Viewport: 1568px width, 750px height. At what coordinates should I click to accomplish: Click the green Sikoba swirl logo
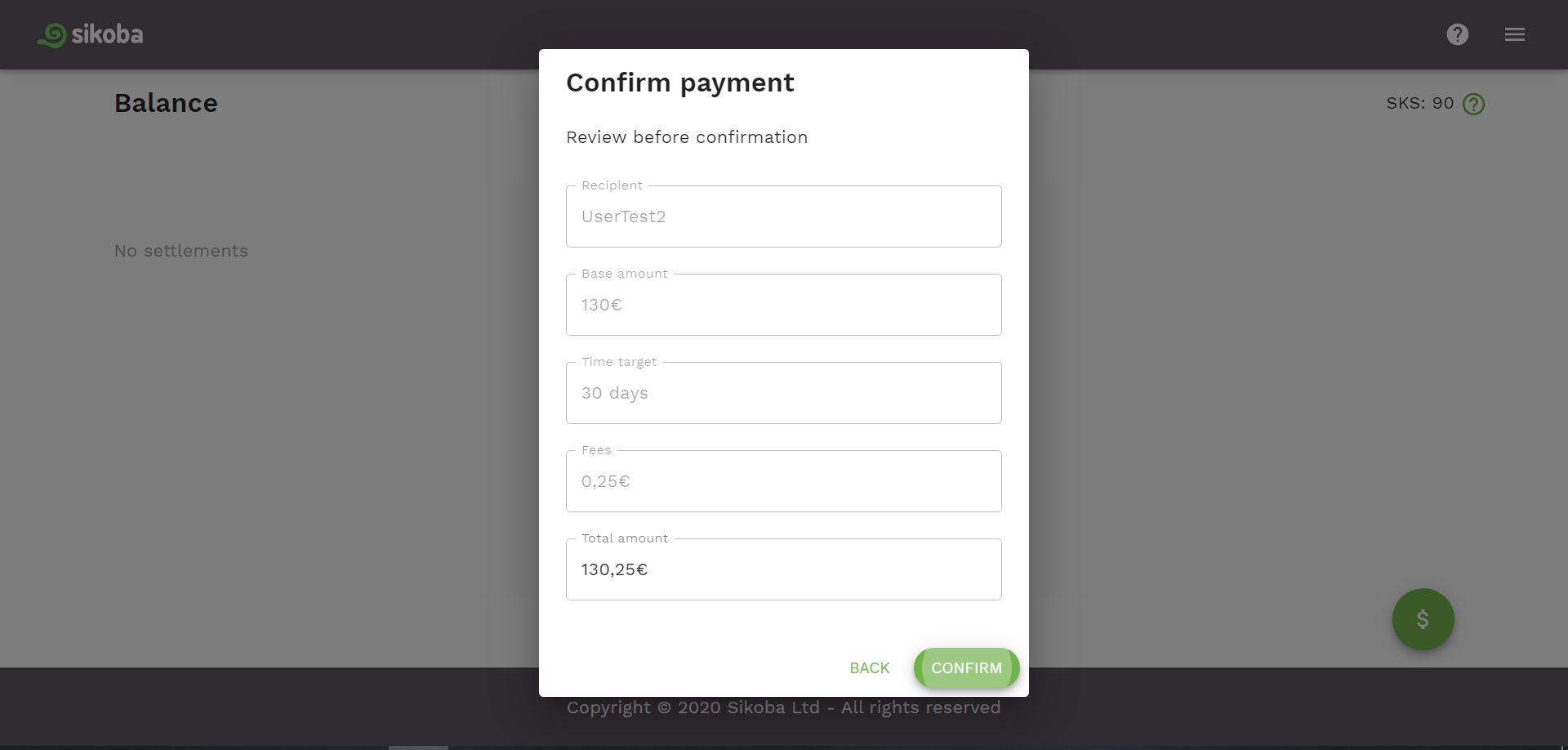[51, 35]
